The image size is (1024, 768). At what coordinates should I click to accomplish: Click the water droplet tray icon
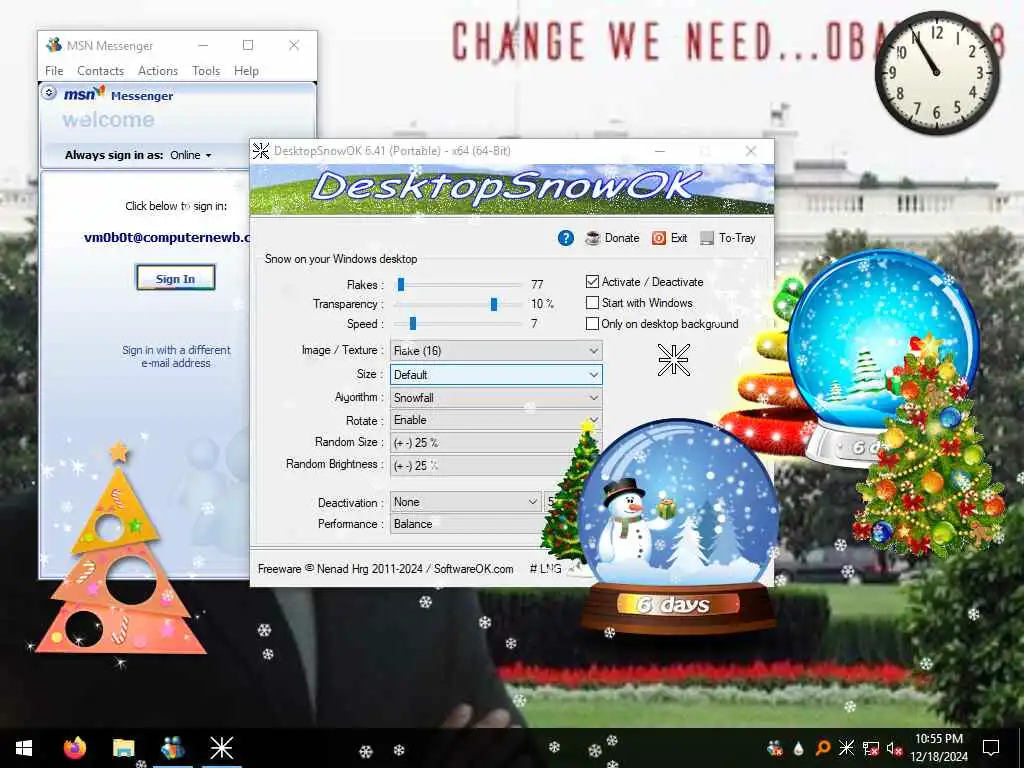click(x=799, y=748)
